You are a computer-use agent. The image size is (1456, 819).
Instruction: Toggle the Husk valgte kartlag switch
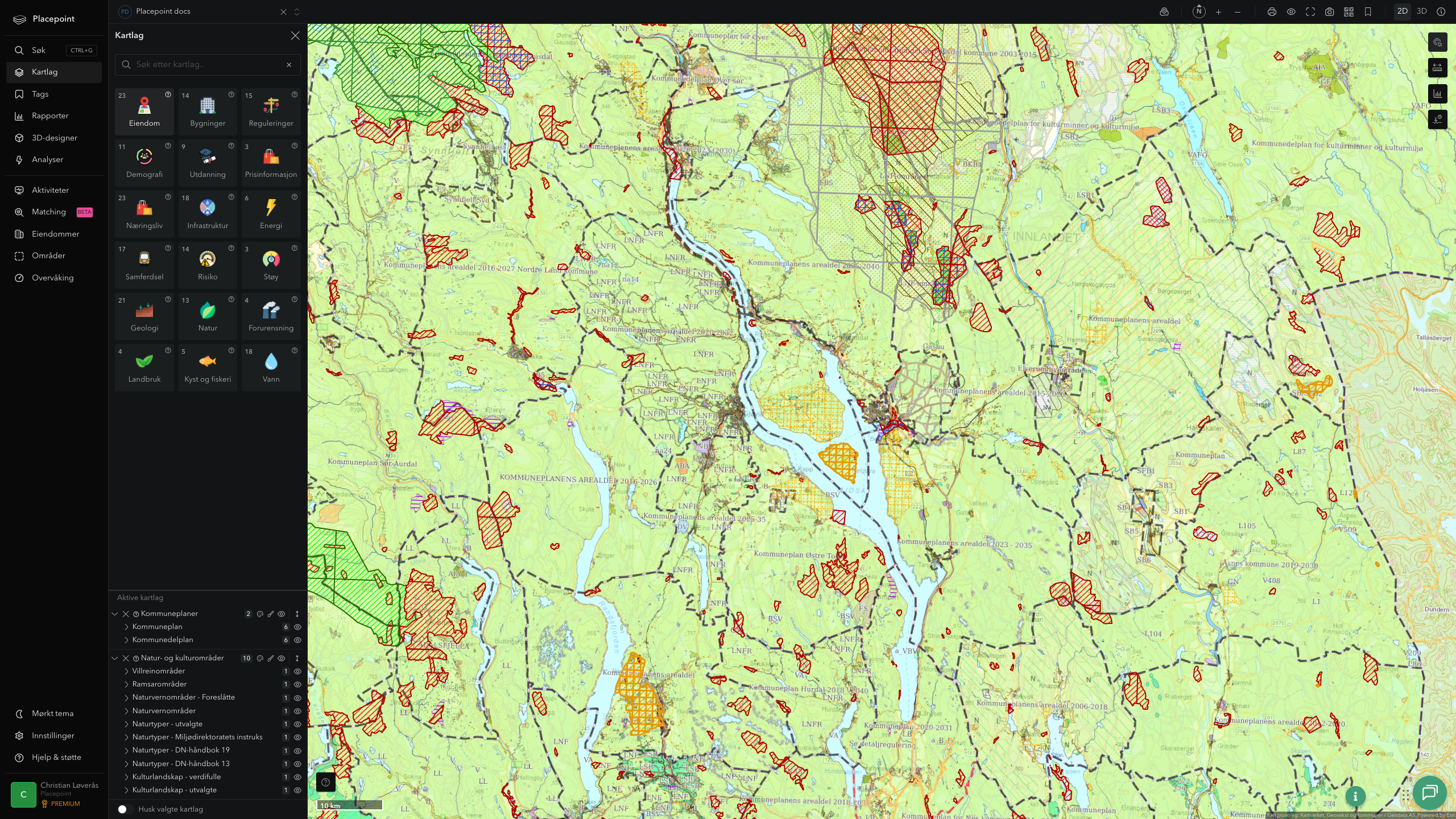click(x=125, y=809)
